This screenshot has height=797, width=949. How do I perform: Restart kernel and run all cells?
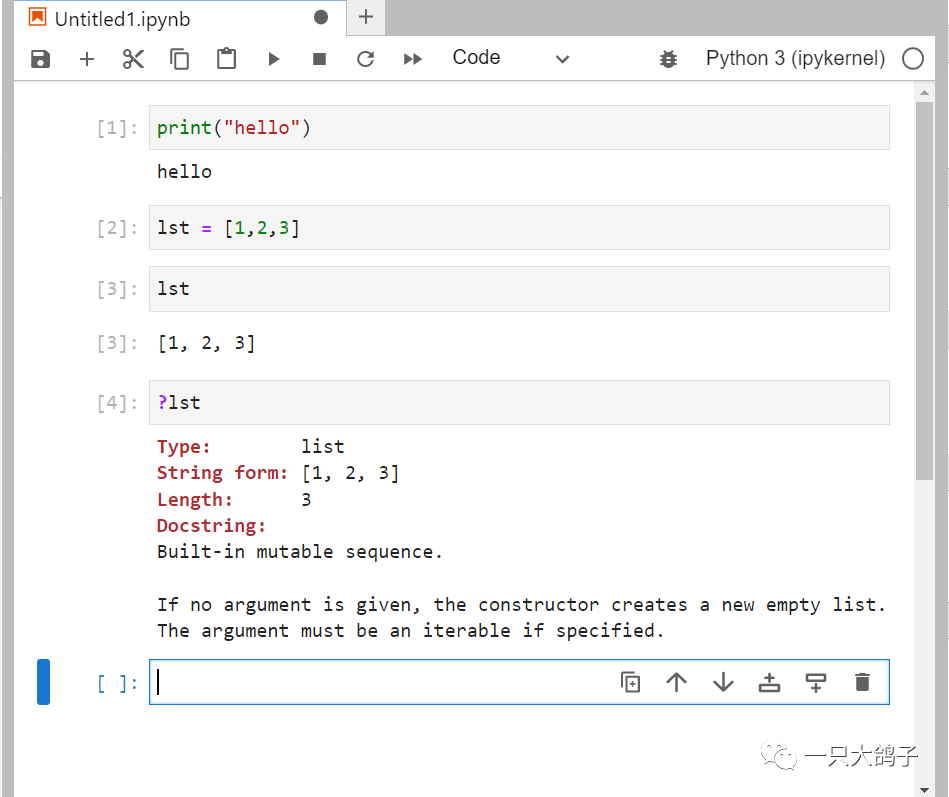(x=413, y=59)
